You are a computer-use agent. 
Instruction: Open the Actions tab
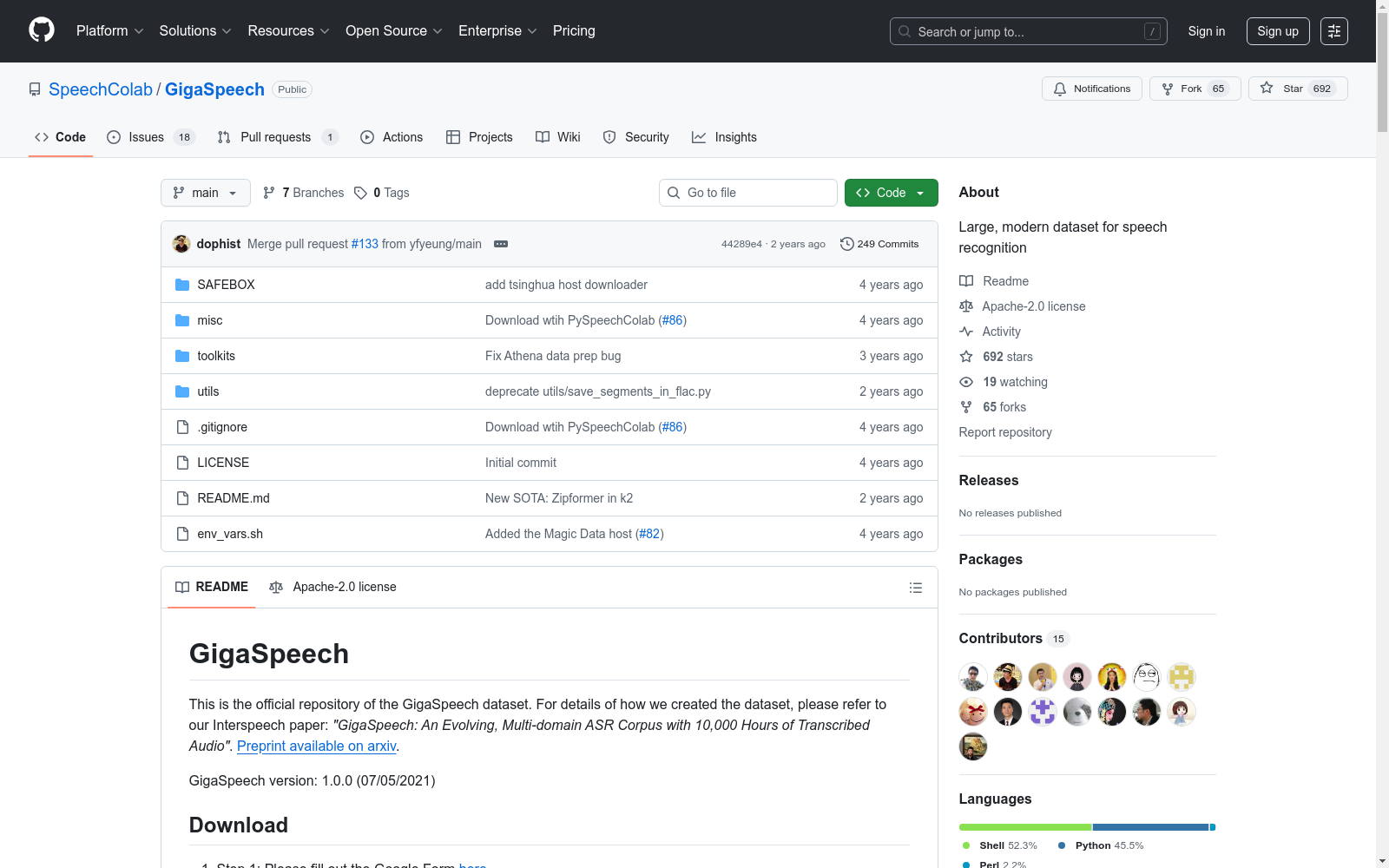392,137
